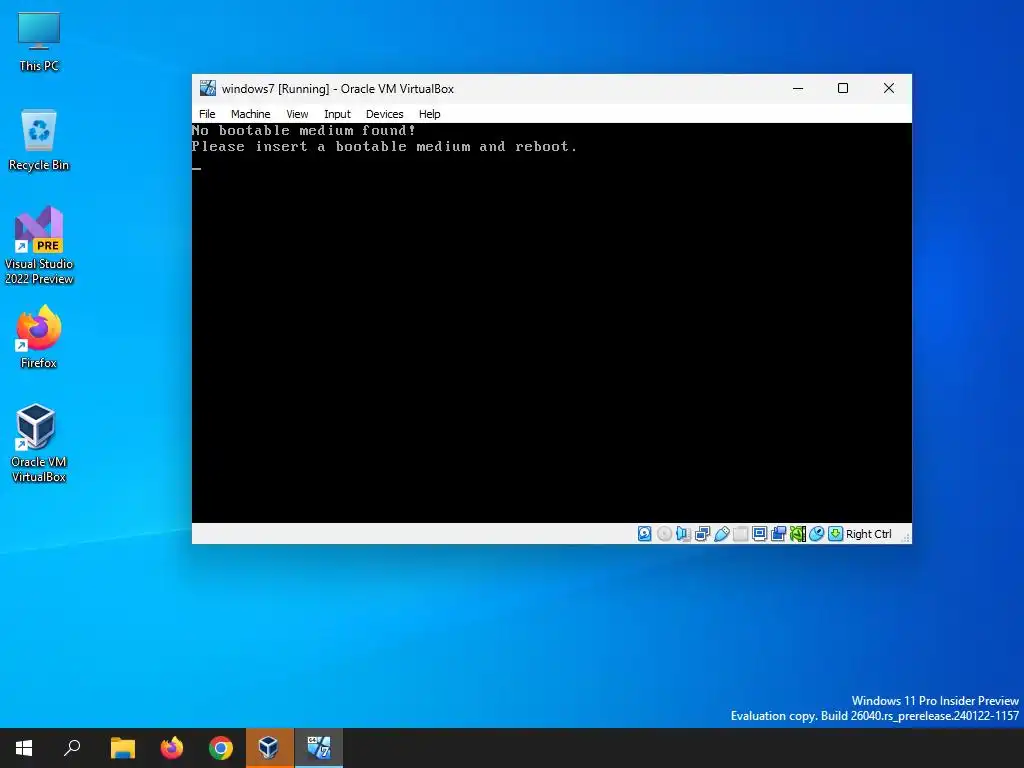This screenshot has height=768, width=1024.
Task: Select Visual Studio 2022 Preview shortcut
Action: pyautogui.click(x=39, y=246)
